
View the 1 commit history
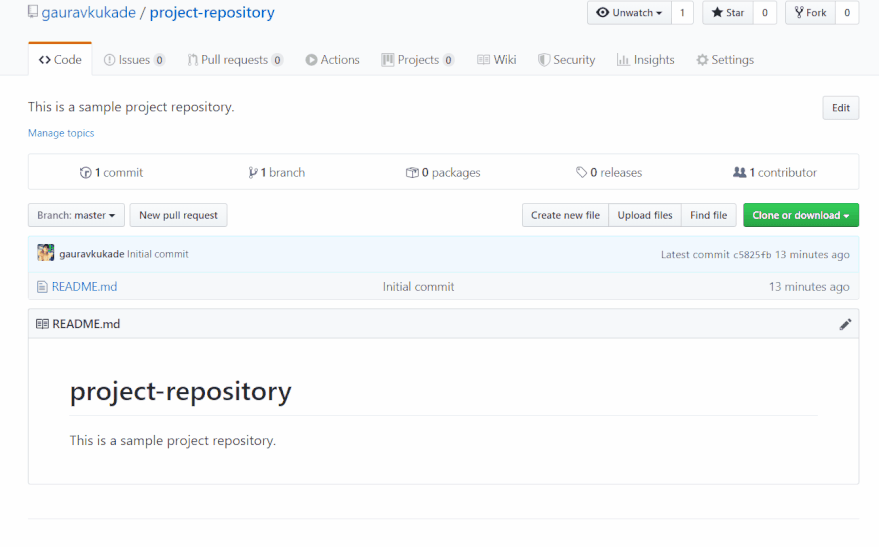click(x=111, y=172)
